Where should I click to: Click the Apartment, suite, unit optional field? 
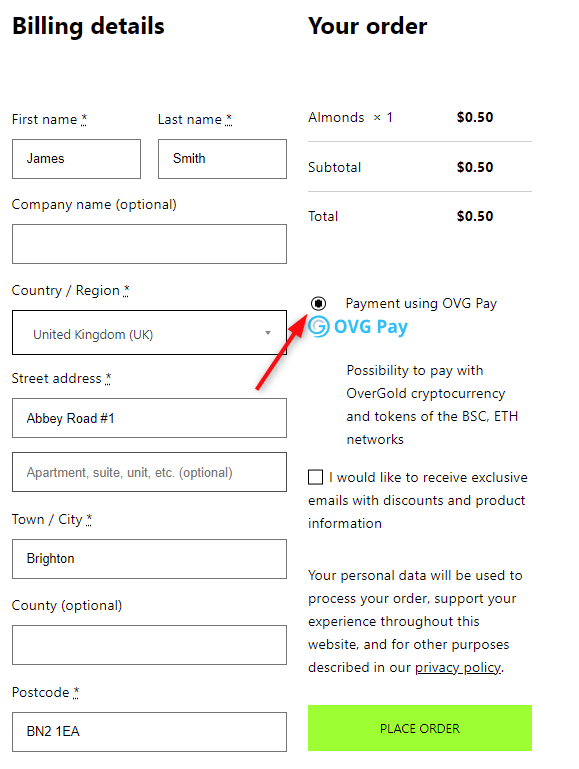point(150,472)
